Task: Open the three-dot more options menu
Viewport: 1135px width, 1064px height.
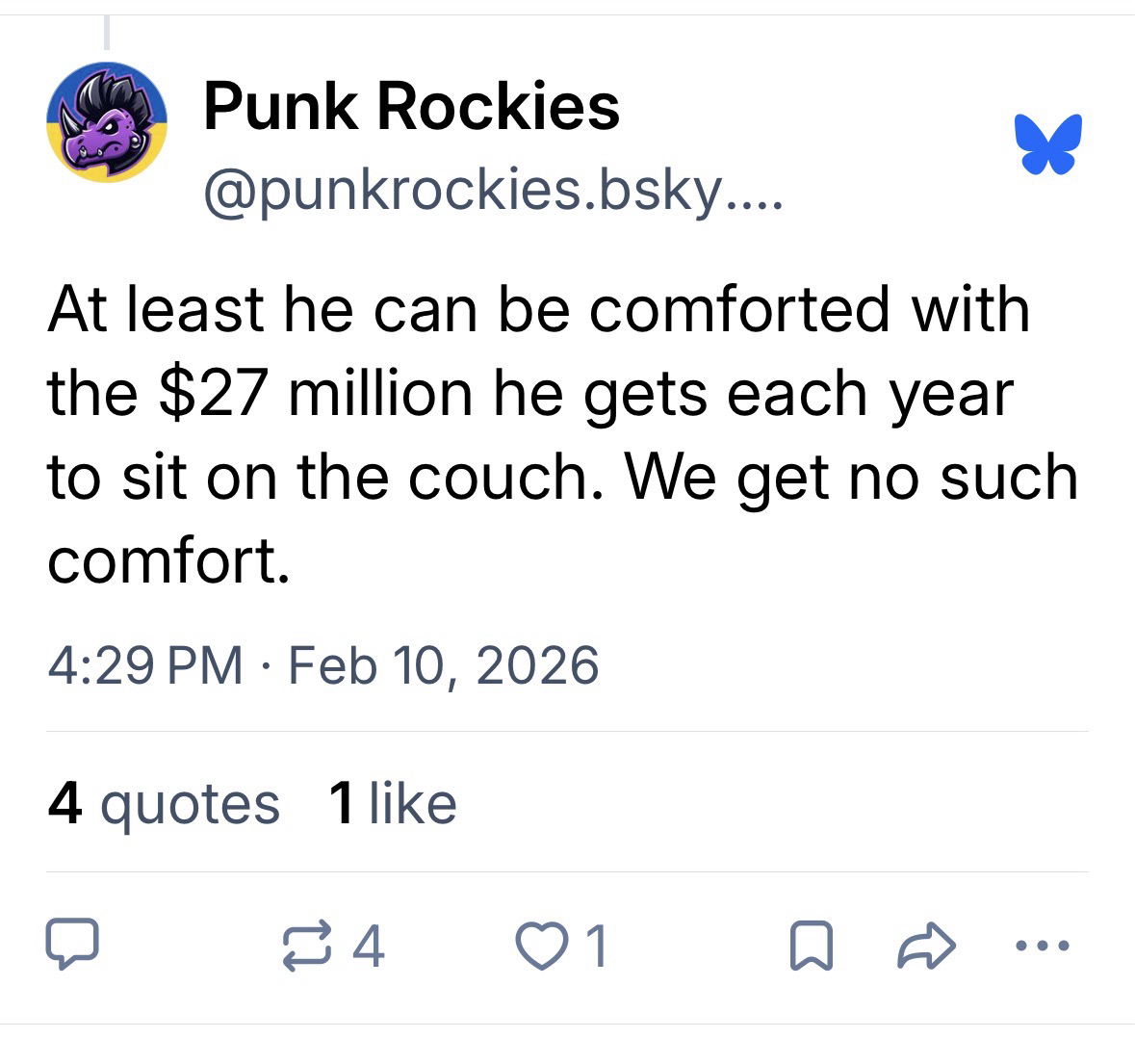Action: click(x=1043, y=946)
